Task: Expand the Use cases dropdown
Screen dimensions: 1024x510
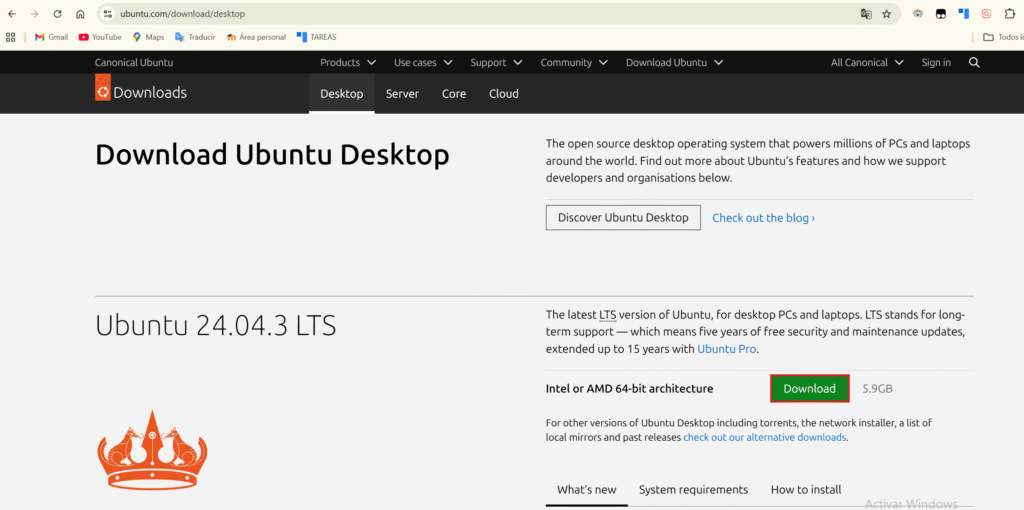Action: pos(422,62)
